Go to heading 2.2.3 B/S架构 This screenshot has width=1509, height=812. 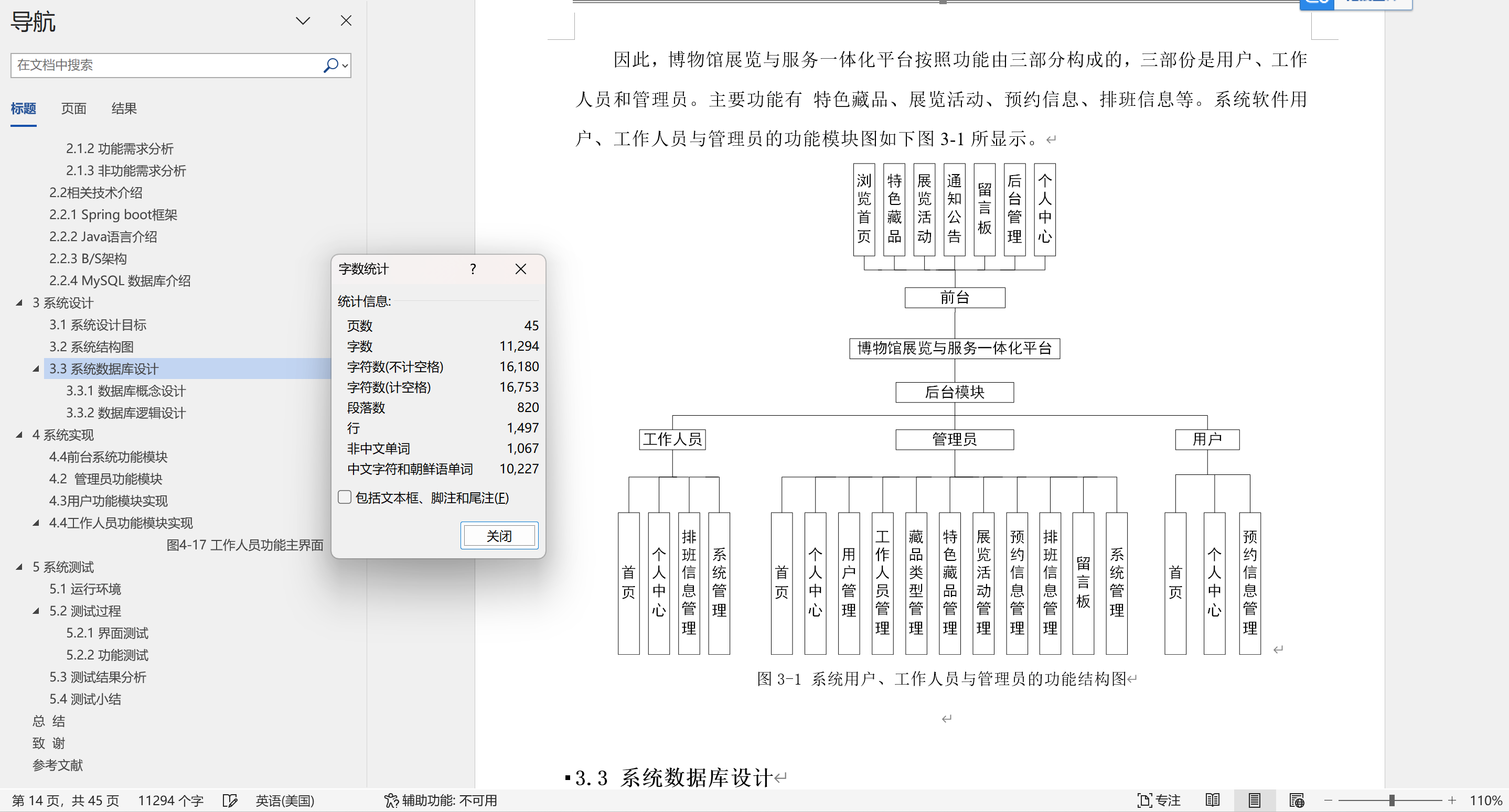pos(88,259)
